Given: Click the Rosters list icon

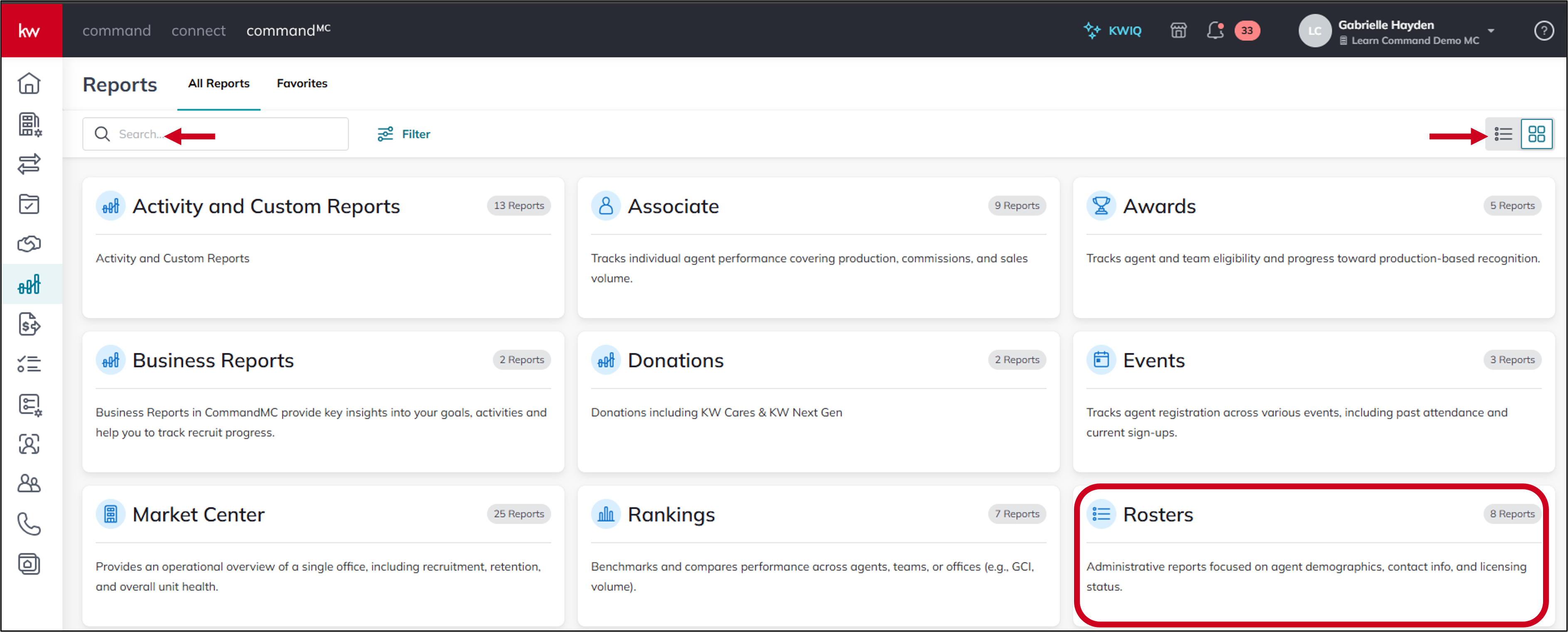Looking at the screenshot, I should coord(1101,515).
